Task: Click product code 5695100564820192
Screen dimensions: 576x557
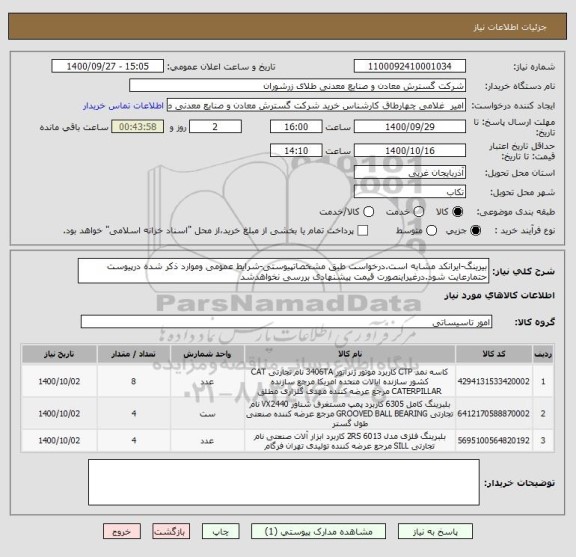Action: [494, 440]
